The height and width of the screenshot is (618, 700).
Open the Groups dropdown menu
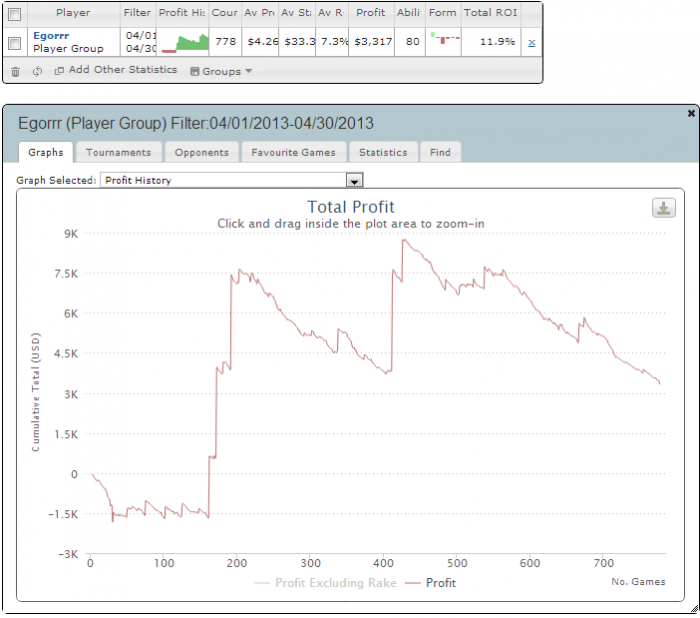tap(221, 71)
